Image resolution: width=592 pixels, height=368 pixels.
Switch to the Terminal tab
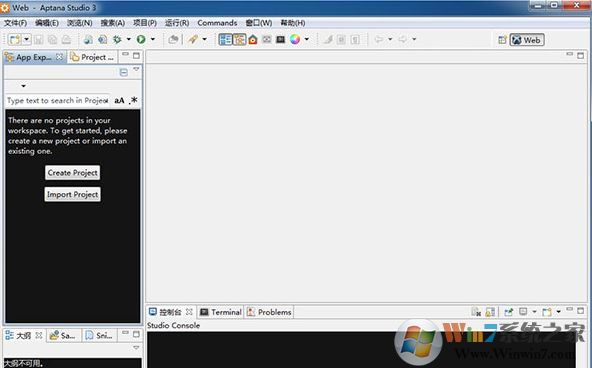click(221, 312)
